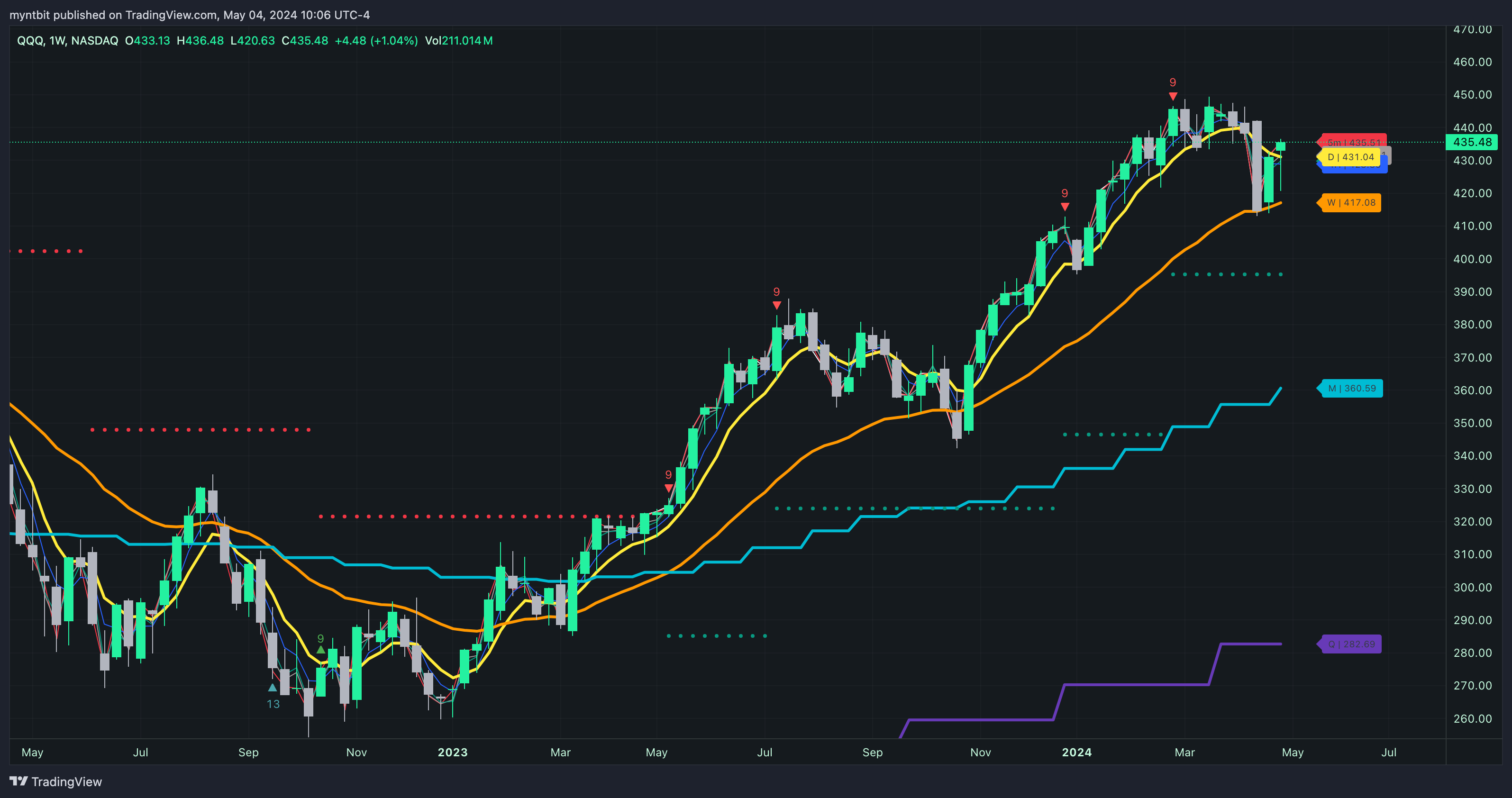Click the TradingView logo at bottom left
Screen dimensions: 1512x798
coord(56,781)
